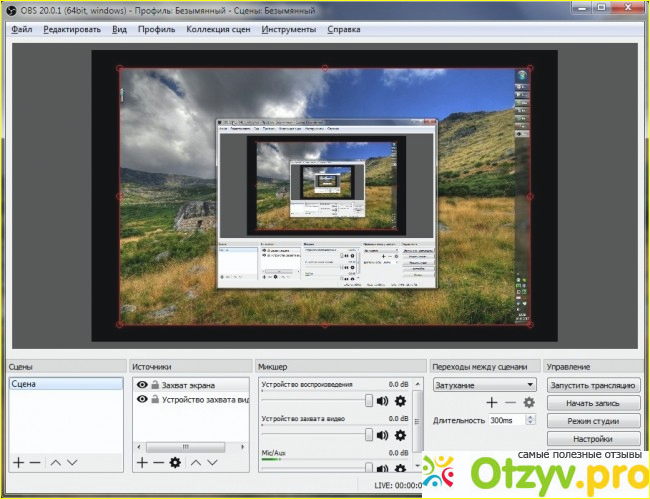This screenshot has height=499, width=650.
Task: Hide the Захват экрана source
Action: 142,384
